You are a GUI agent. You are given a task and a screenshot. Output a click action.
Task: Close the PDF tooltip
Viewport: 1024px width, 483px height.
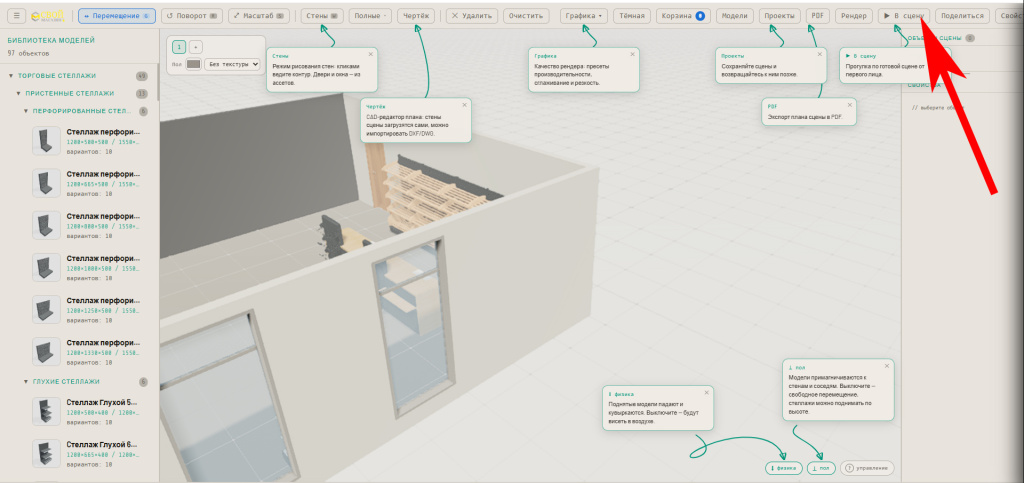tap(849, 104)
